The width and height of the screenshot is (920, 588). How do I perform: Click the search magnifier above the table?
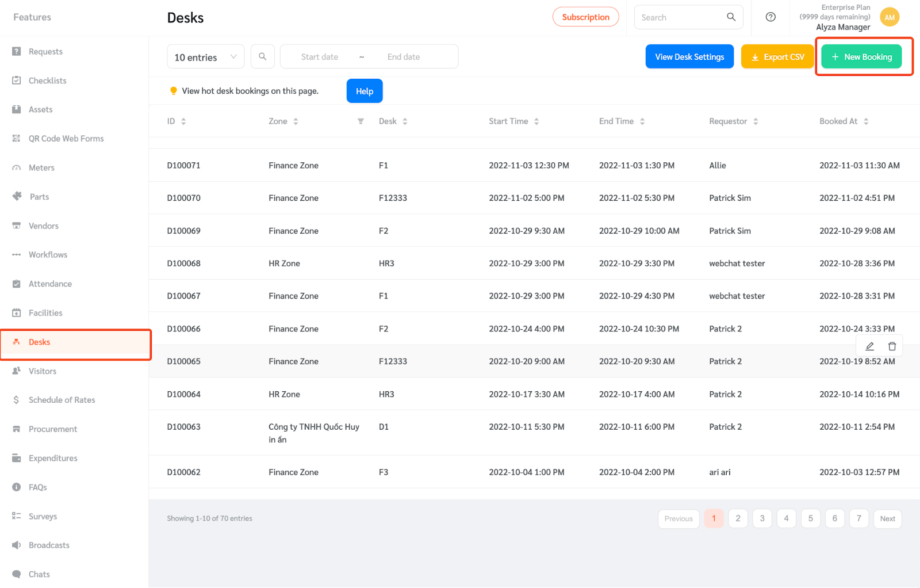[262, 56]
